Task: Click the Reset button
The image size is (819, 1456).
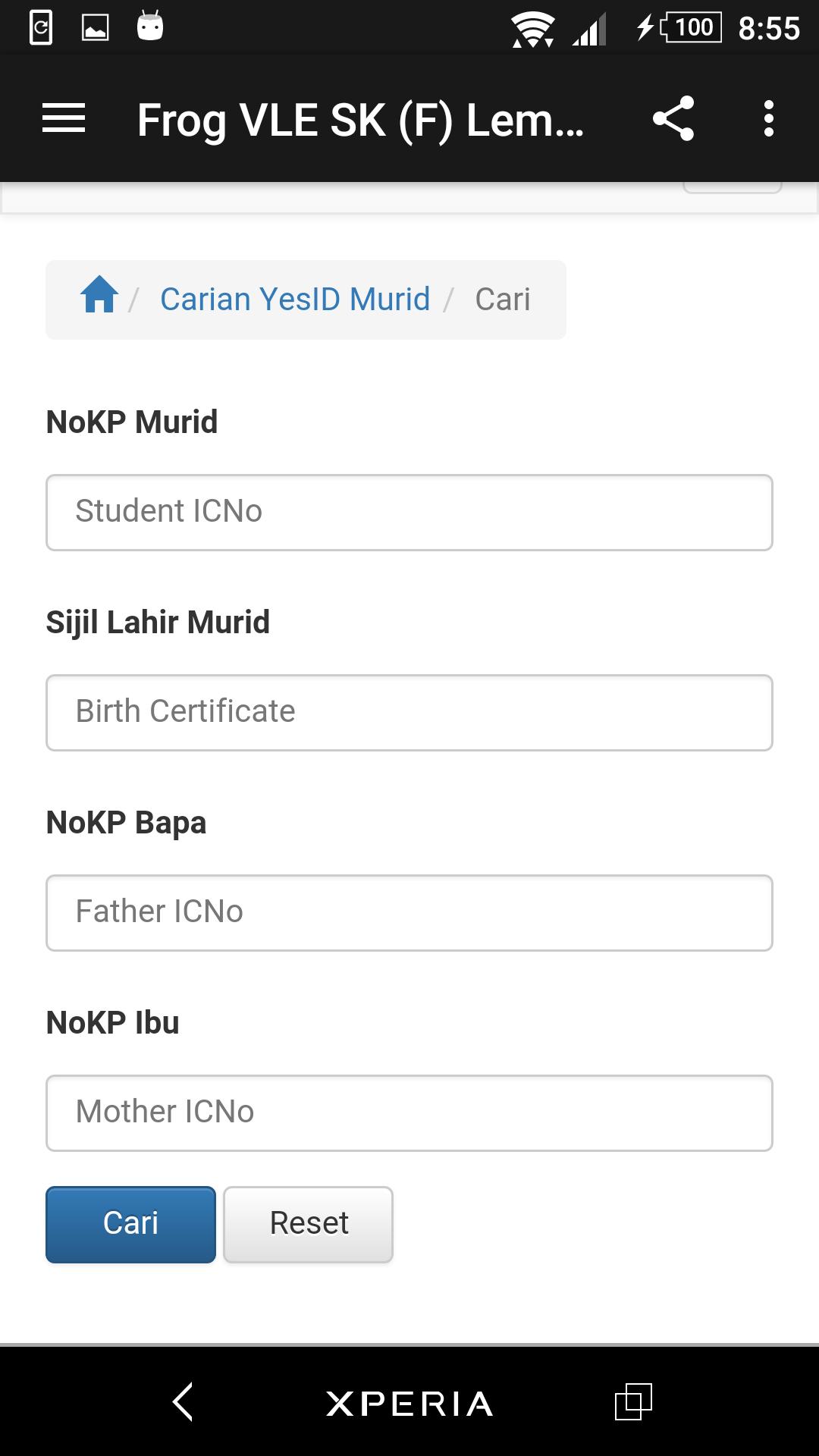Action: point(308,1224)
